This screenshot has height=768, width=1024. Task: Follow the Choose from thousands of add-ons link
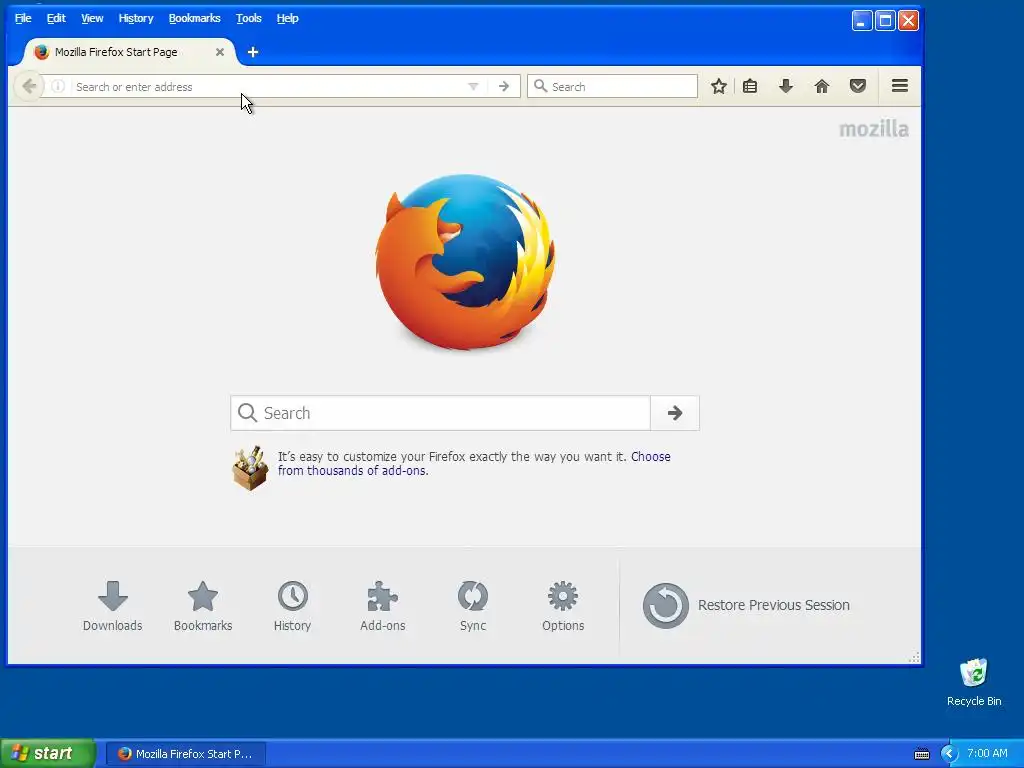pyautogui.click(x=474, y=464)
